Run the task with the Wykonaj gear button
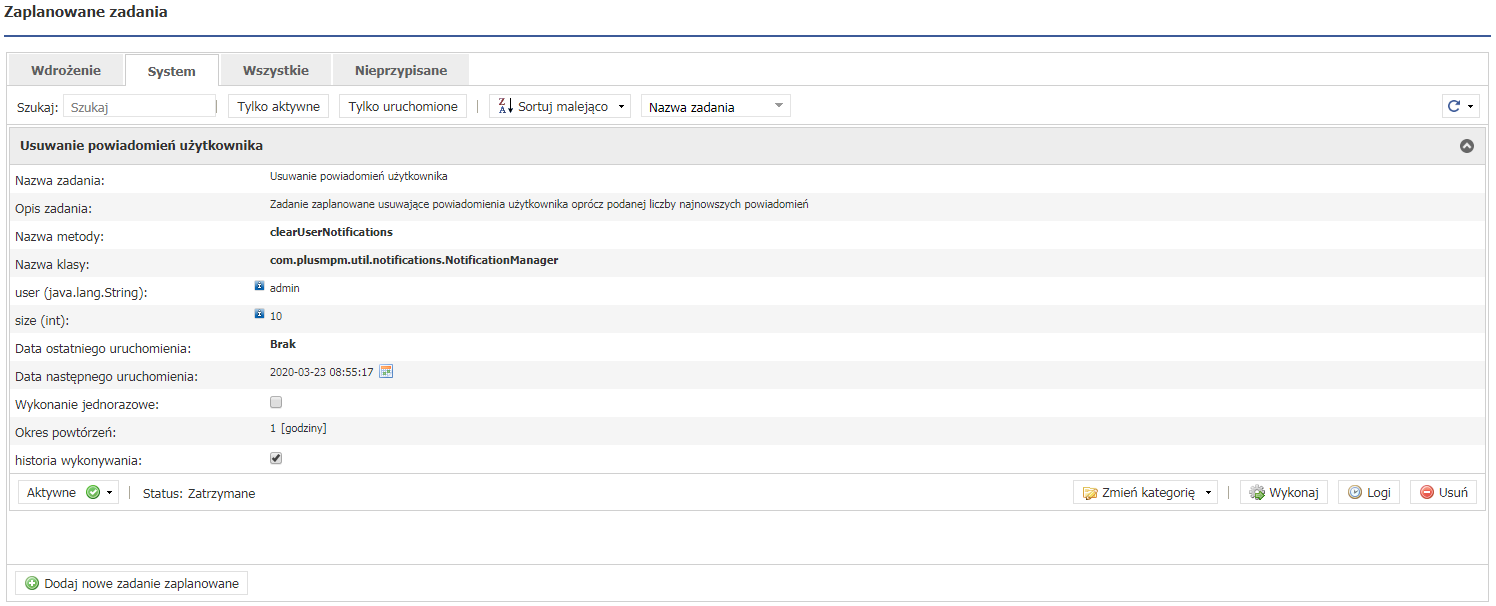Viewport: 1496px width, 606px height. [1284, 492]
